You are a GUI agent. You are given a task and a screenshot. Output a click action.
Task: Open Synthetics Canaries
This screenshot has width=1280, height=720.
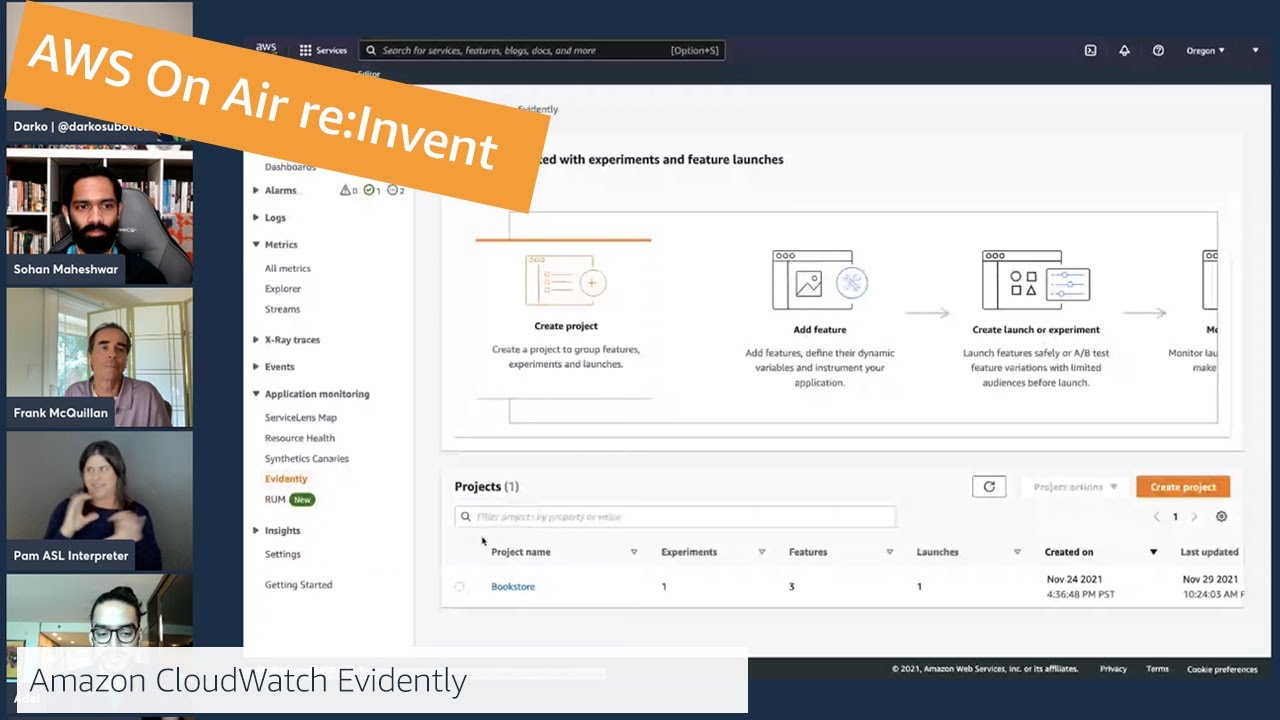tap(306, 459)
